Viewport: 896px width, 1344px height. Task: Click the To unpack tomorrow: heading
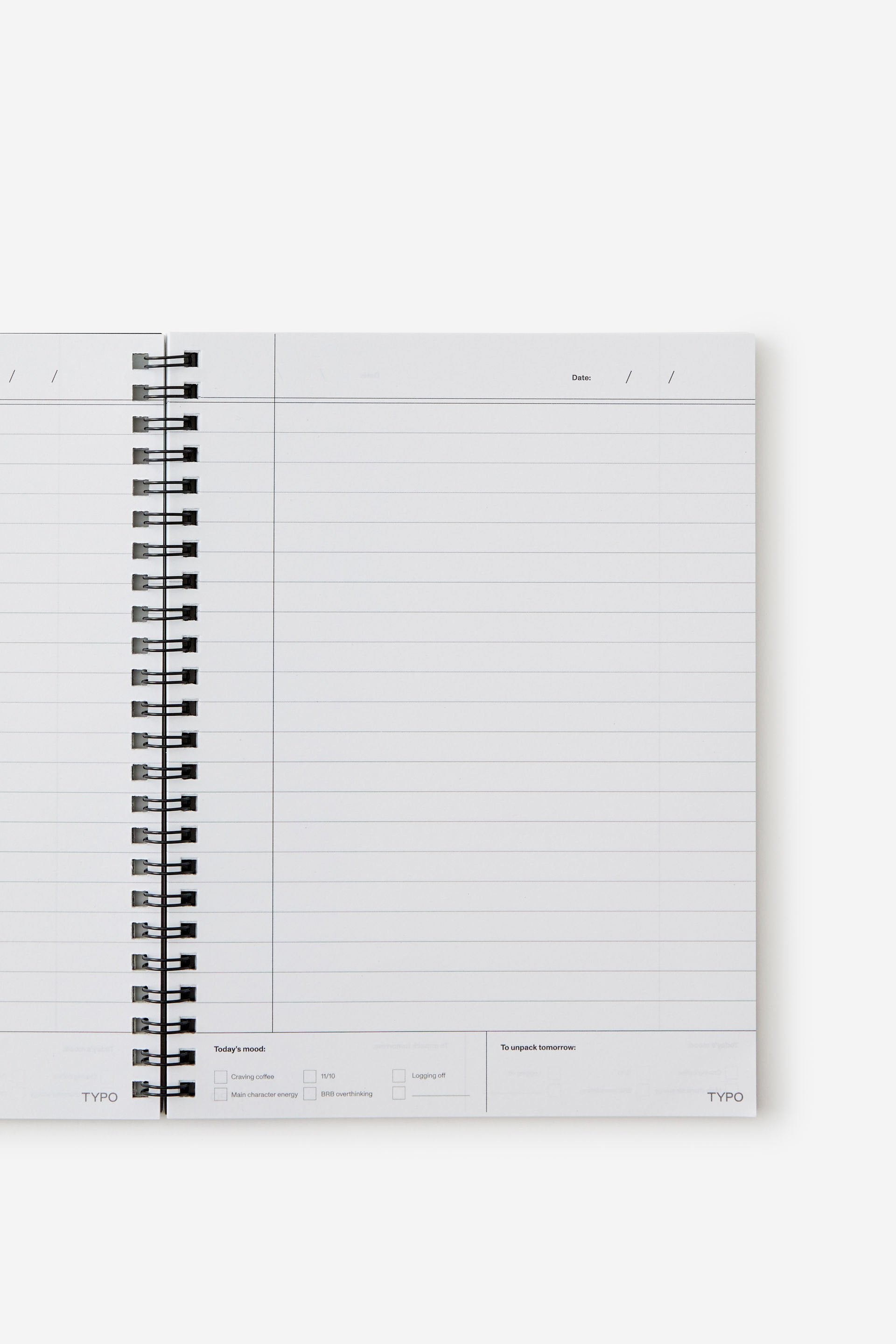point(538,1047)
